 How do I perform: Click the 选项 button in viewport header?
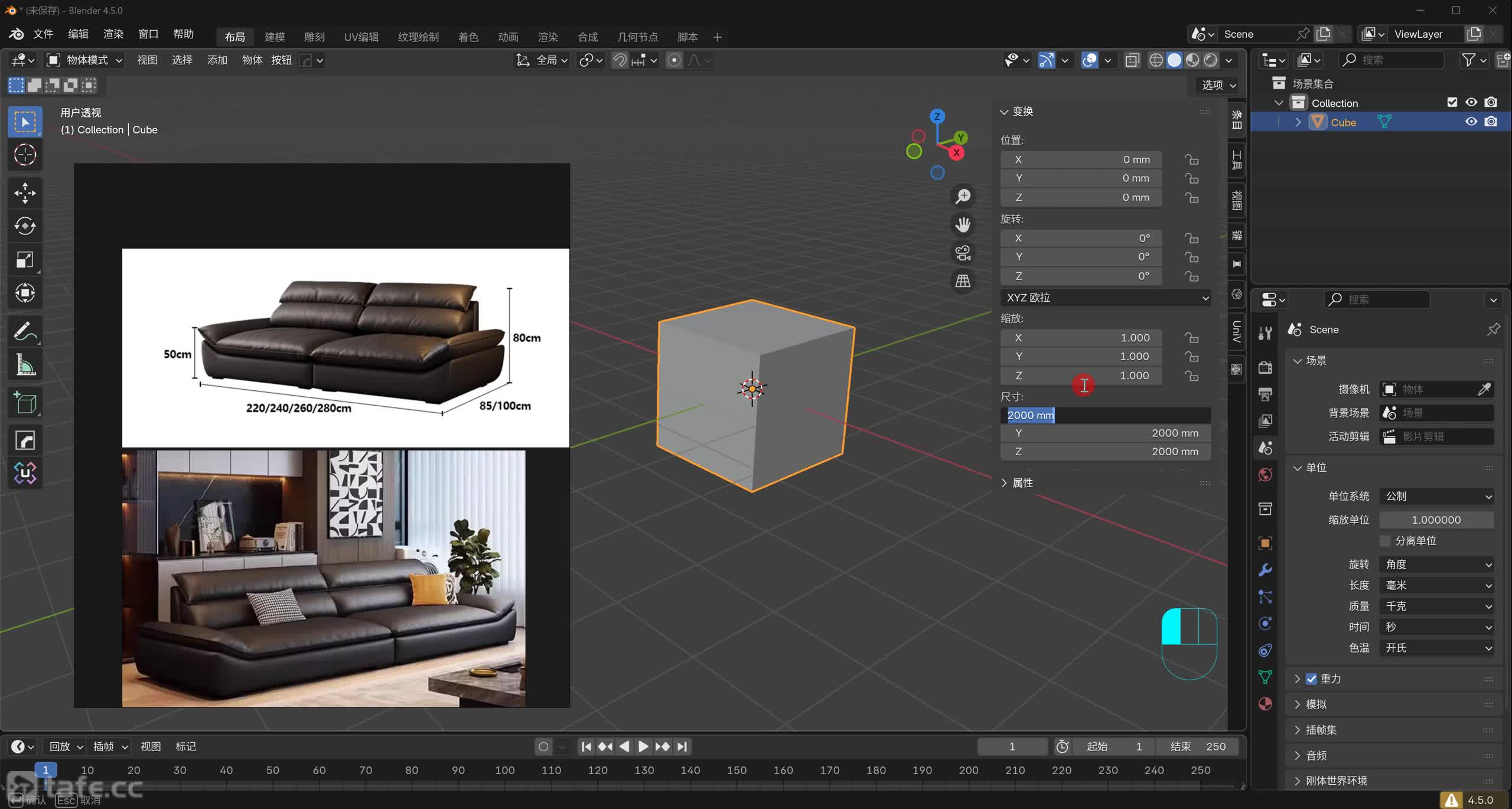click(1218, 85)
